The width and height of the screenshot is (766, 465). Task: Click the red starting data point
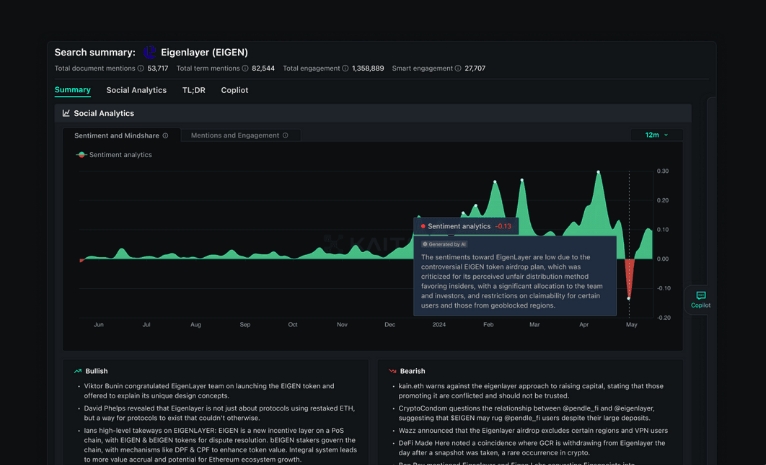click(81, 261)
